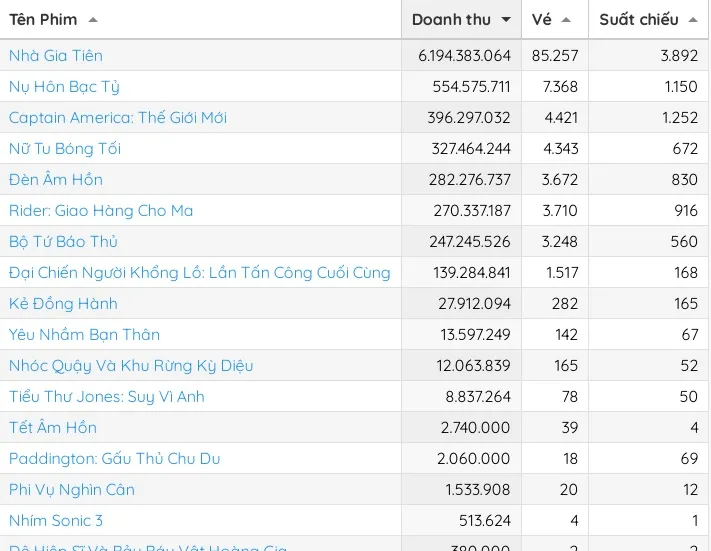Click sort arrow on Suất chiếu column
711x551 pixels.
tap(693, 20)
